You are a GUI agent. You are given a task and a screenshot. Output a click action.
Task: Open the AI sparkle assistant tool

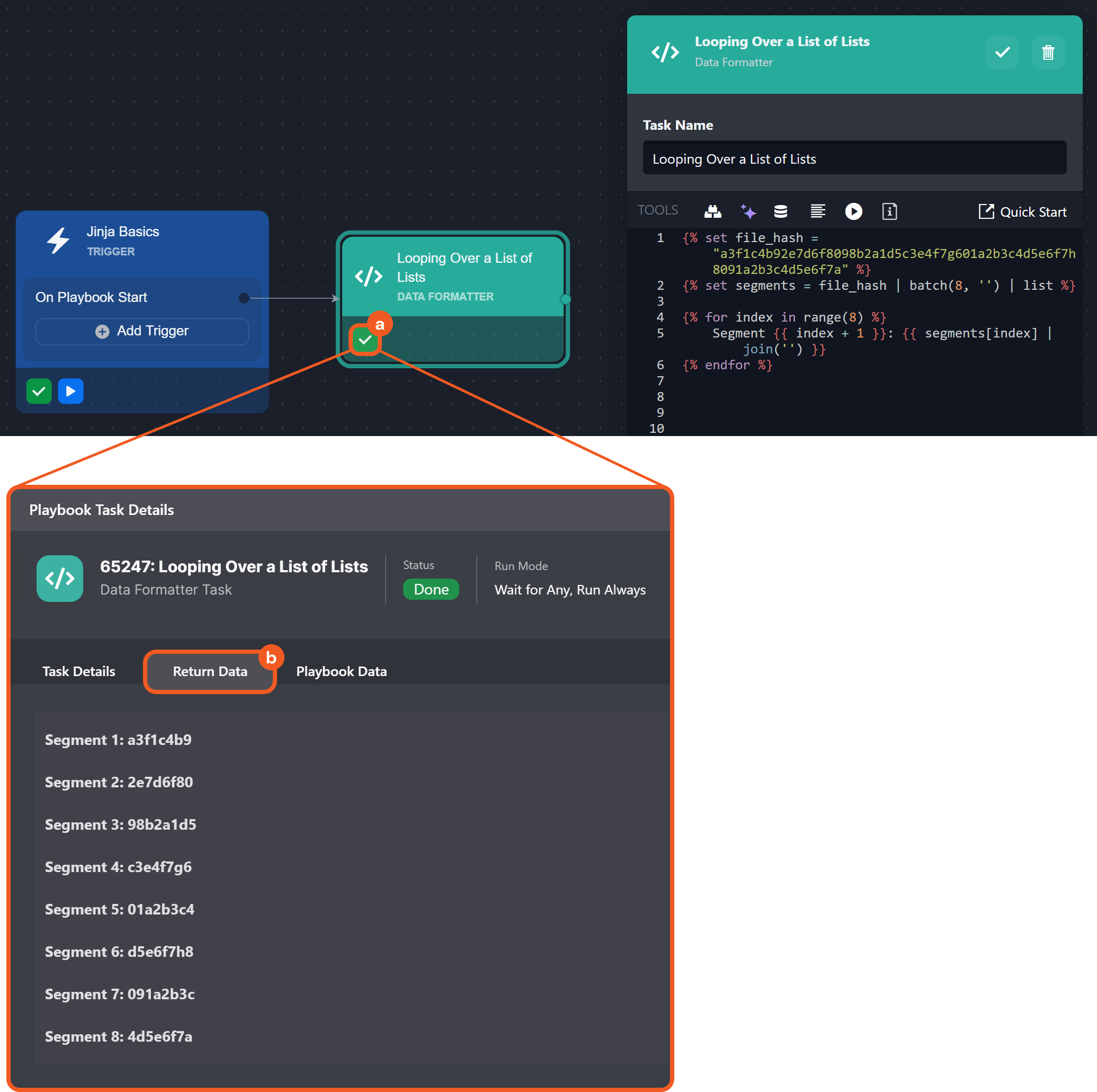point(748,211)
